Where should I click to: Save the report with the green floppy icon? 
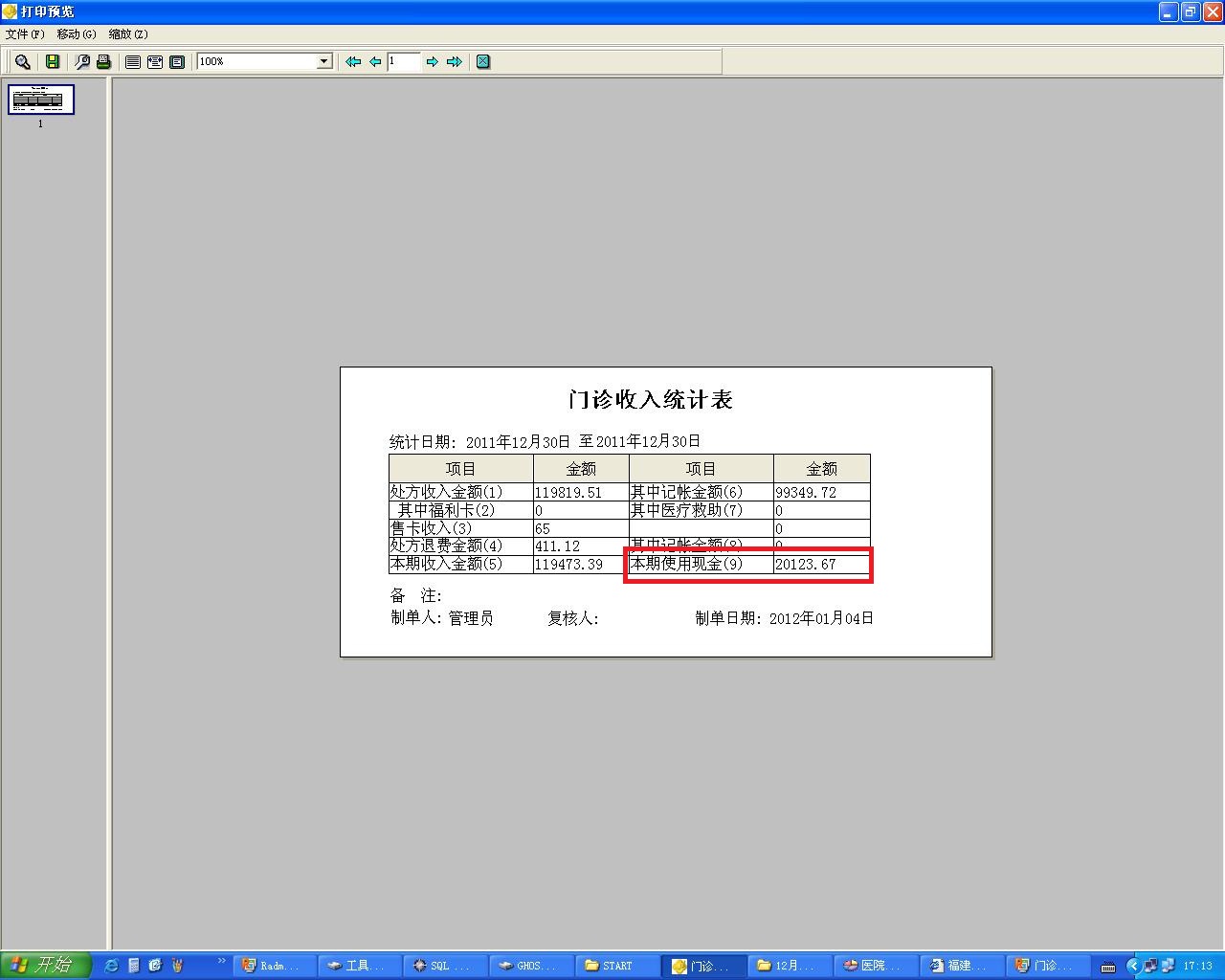tap(53, 61)
